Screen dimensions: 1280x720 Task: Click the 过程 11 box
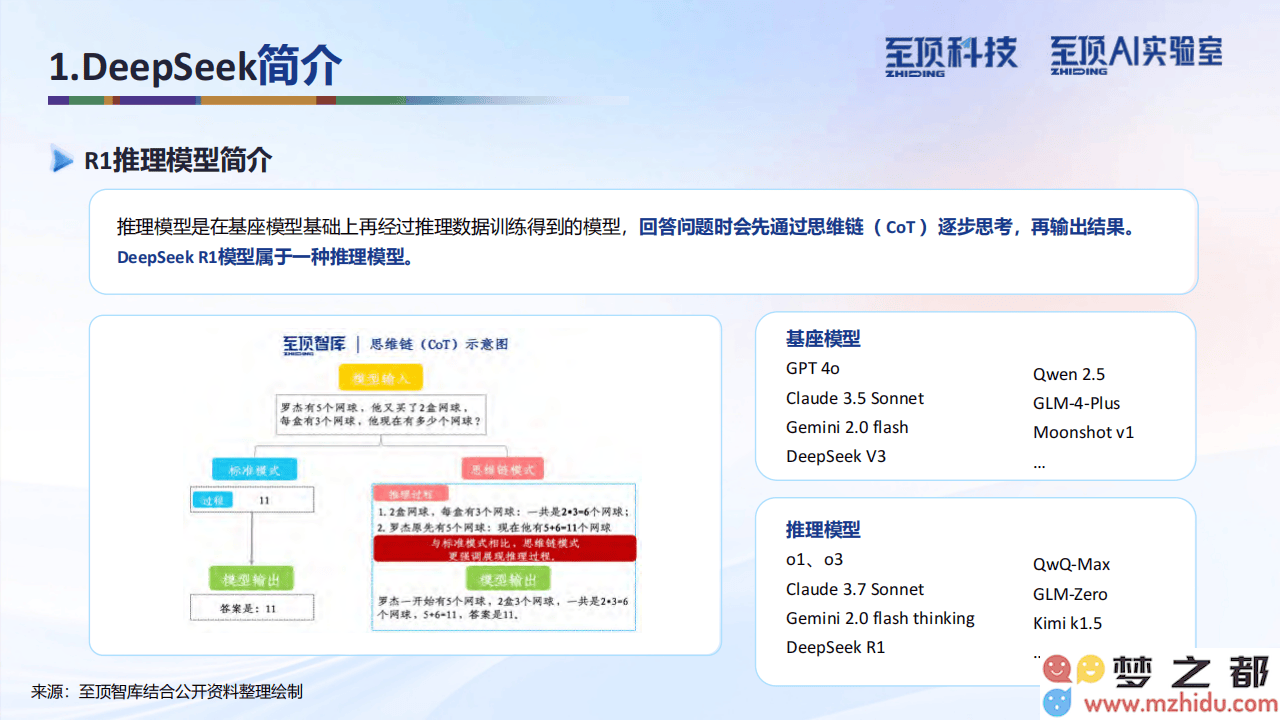point(252,499)
